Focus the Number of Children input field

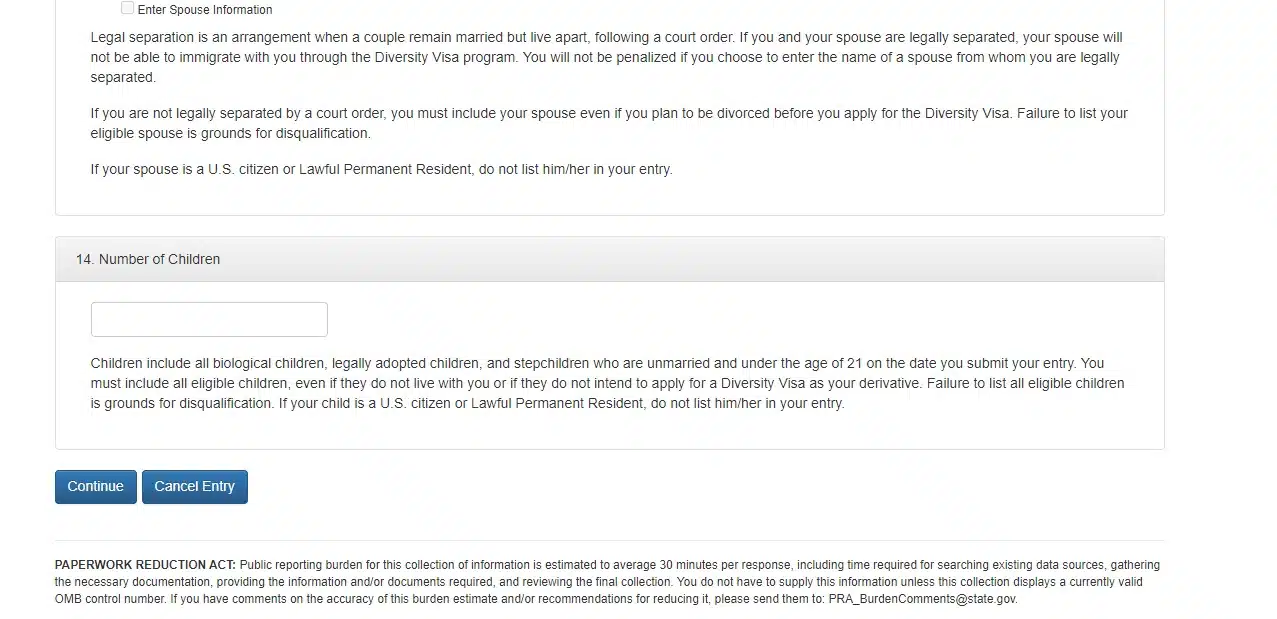pyautogui.click(x=209, y=319)
